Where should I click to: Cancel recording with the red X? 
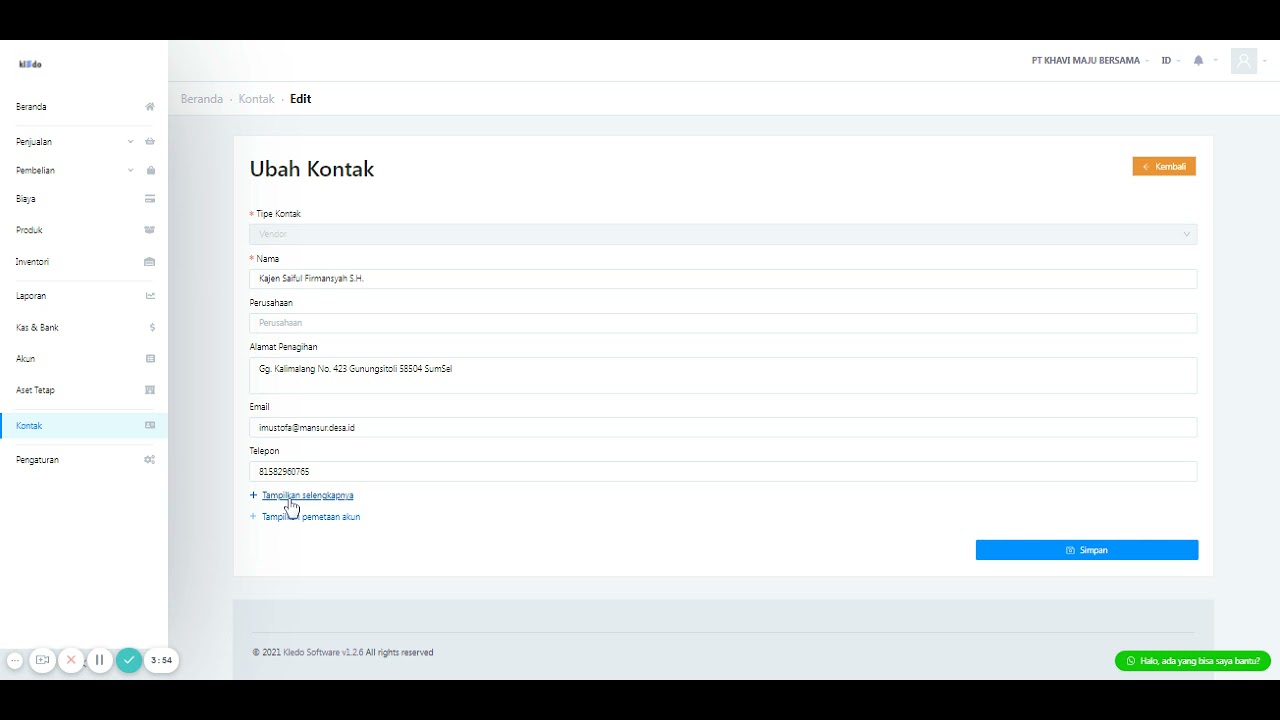click(71, 660)
